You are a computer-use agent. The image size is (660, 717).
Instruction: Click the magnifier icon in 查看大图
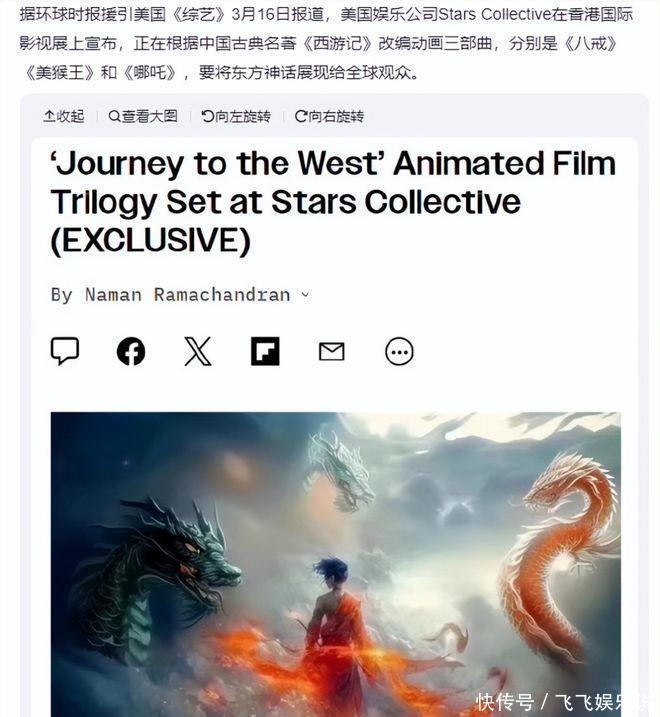[x=114, y=116]
